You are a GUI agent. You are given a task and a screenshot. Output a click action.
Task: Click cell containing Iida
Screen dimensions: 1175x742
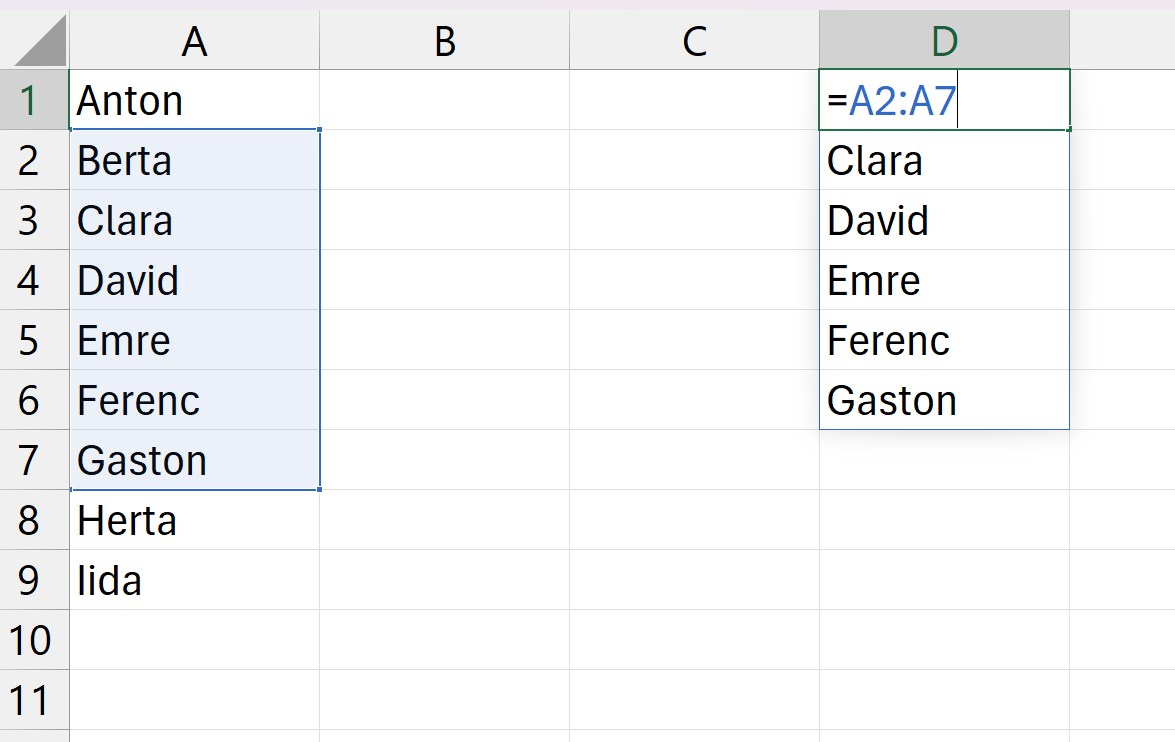(x=194, y=580)
